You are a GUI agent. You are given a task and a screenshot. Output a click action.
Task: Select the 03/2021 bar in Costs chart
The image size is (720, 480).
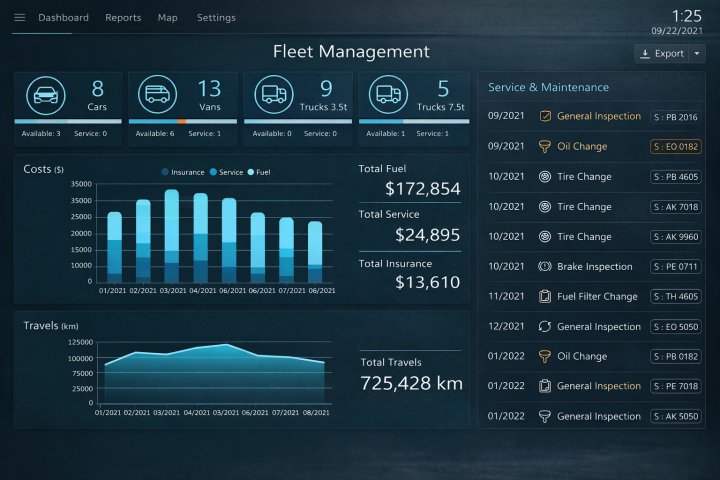tap(172, 236)
